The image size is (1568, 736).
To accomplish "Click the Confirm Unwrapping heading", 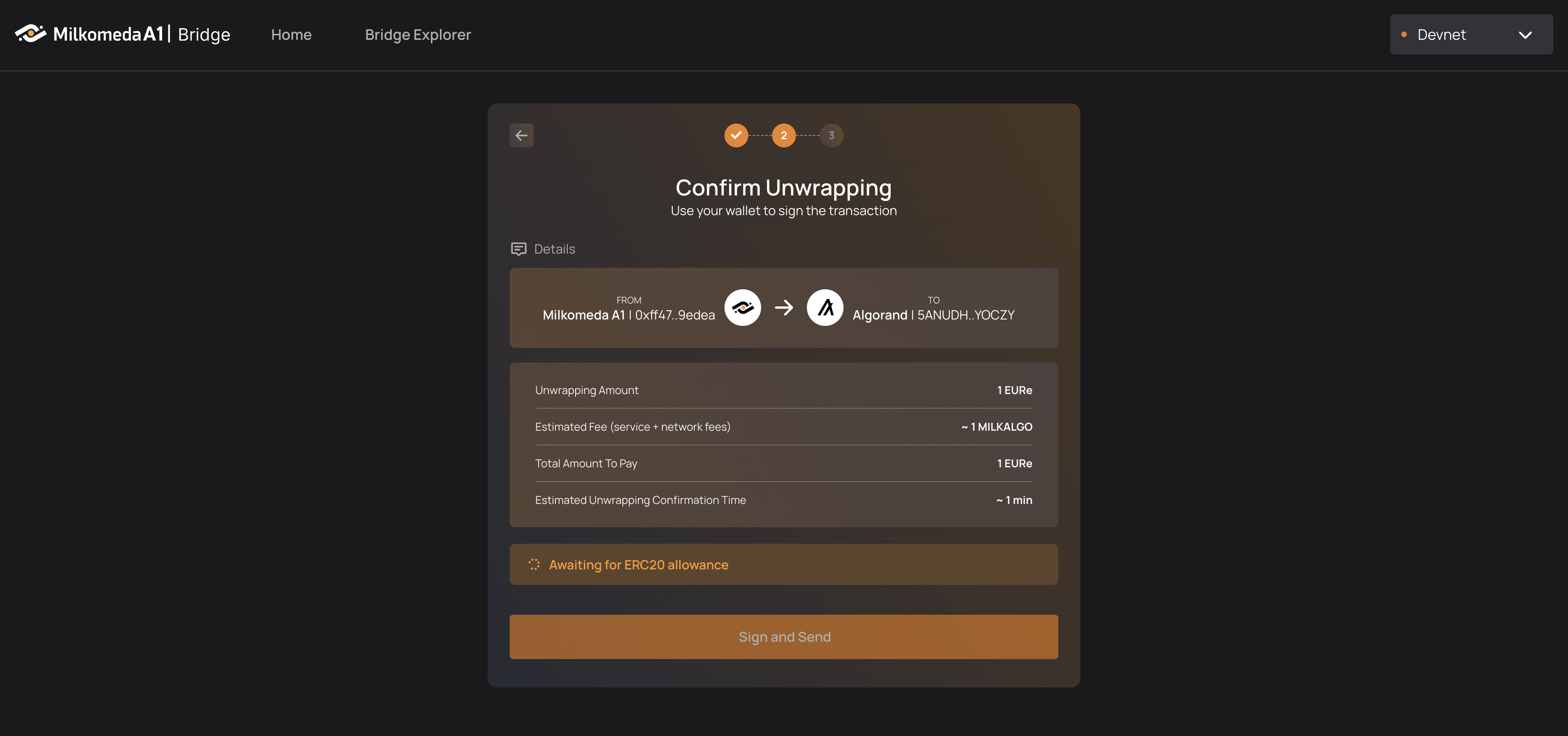I will coord(784,187).
